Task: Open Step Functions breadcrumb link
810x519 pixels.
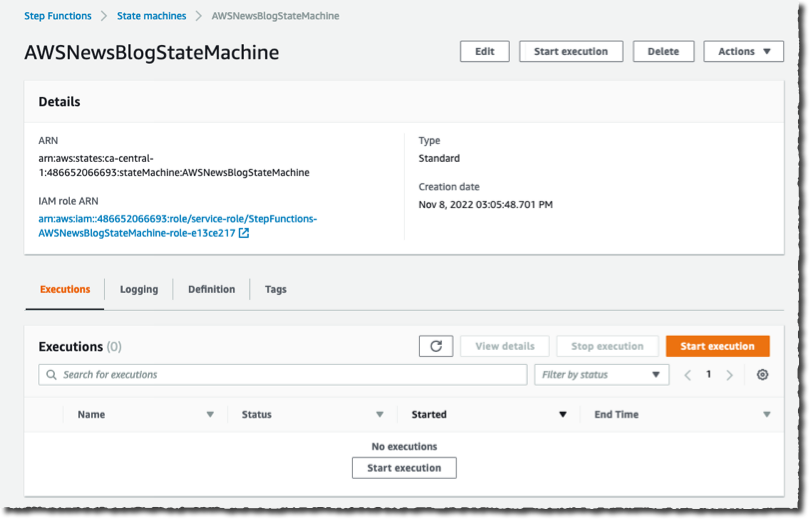Action: [x=58, y=16]
